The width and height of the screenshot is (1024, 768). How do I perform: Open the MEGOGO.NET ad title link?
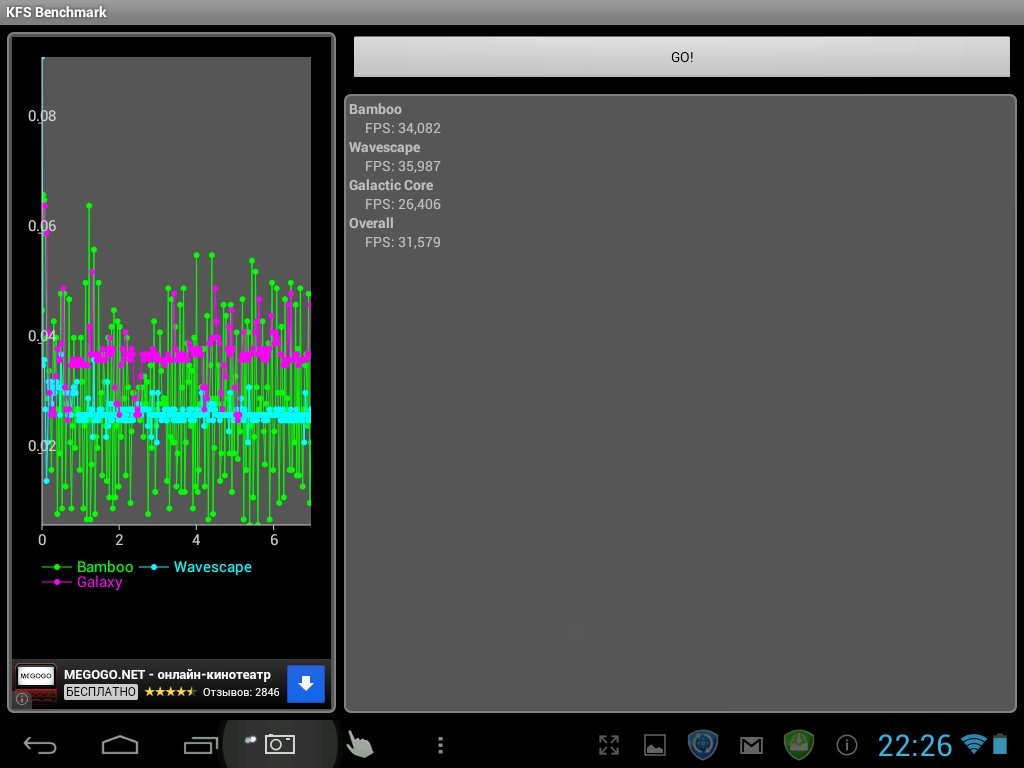[x=167, y=675]
